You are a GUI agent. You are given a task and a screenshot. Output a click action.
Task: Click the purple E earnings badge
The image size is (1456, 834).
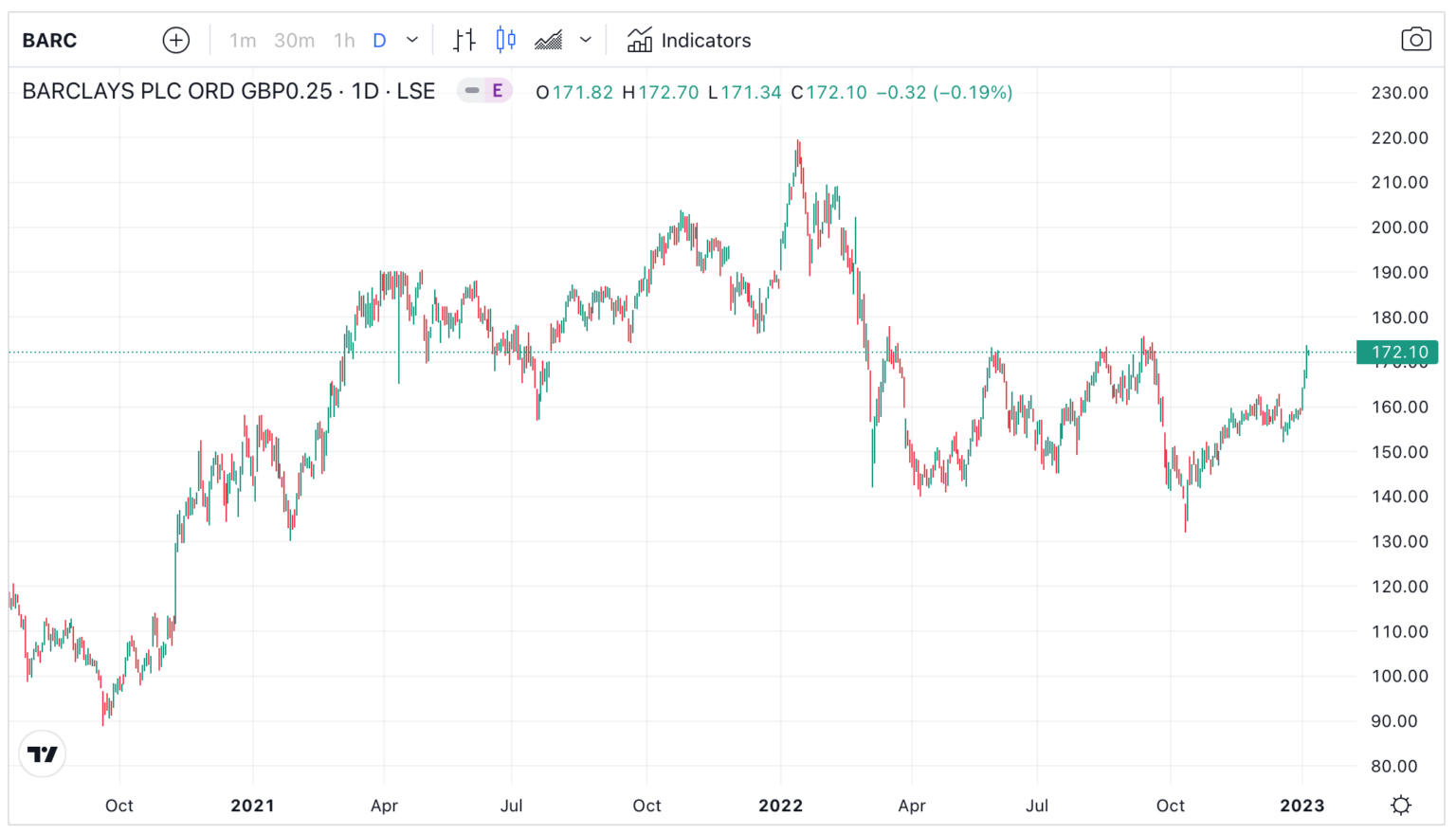click(498, 91)
